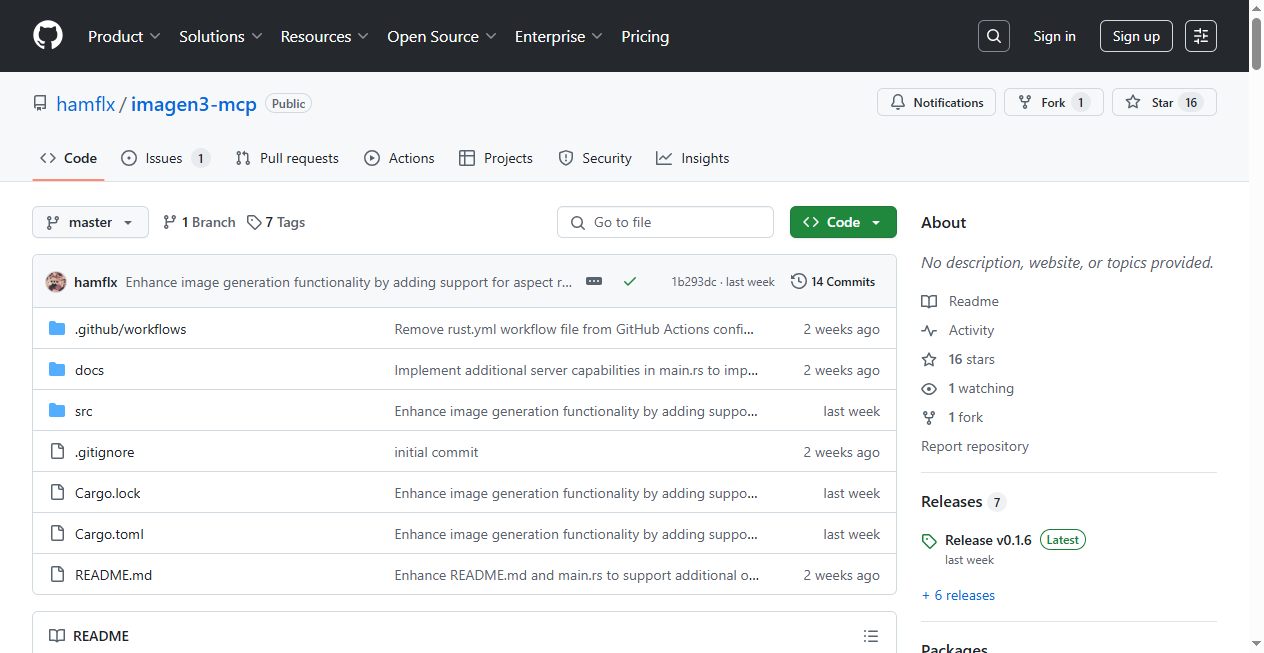Click the avatar of hamflx in commit bar
The image size is (1264, 653).
point(56,282)
